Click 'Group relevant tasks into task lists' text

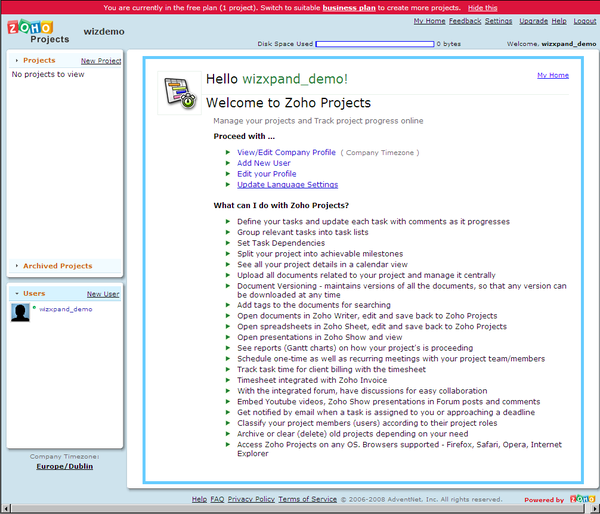point(303,232)
